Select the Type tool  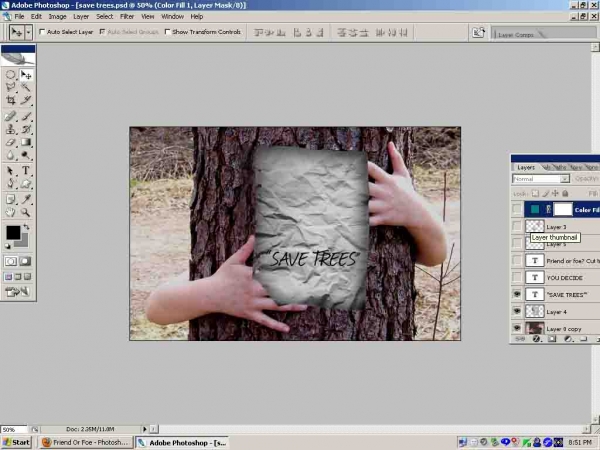[26, 171]
